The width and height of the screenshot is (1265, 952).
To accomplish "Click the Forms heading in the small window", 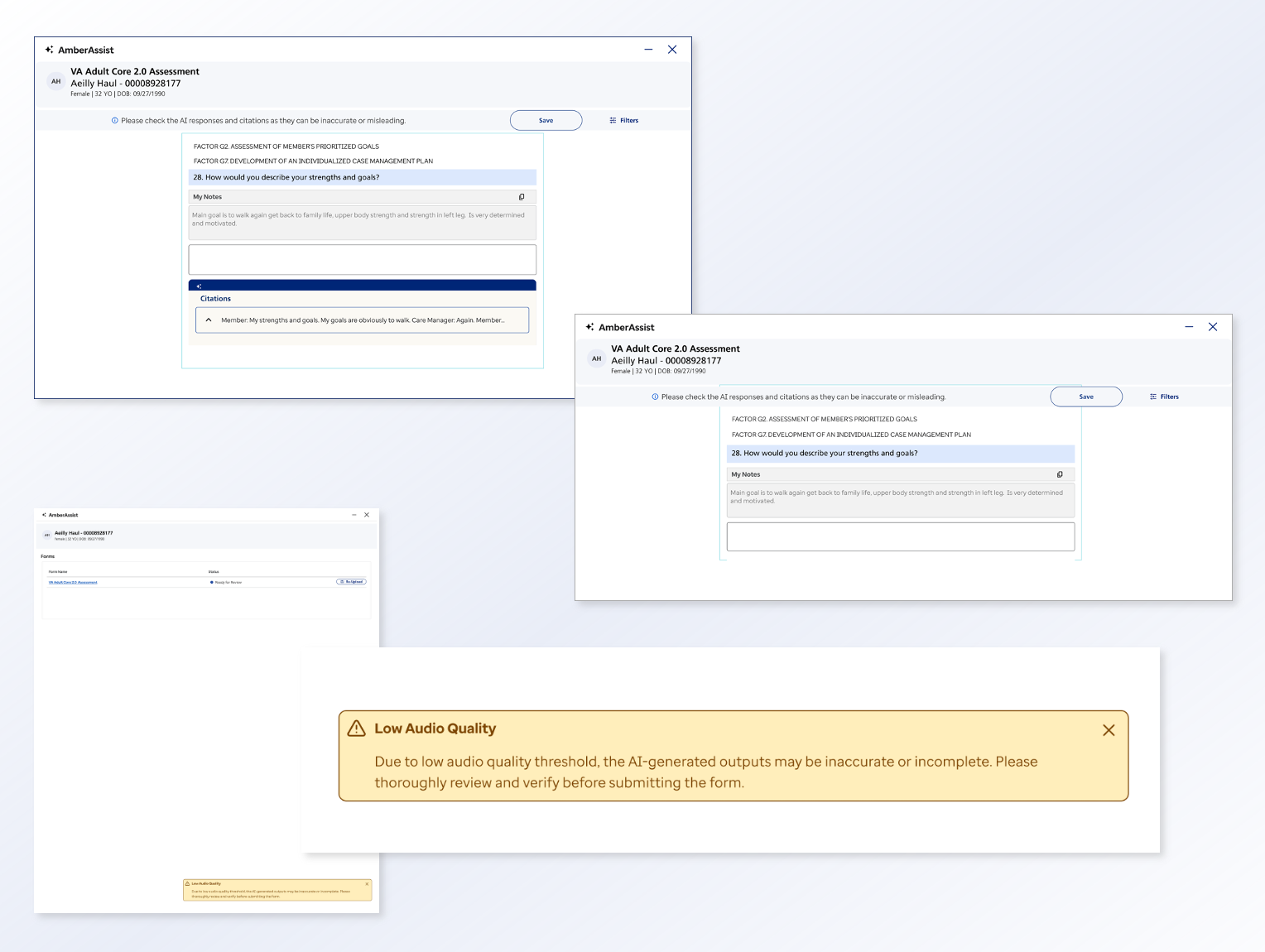I will [48, 556].
